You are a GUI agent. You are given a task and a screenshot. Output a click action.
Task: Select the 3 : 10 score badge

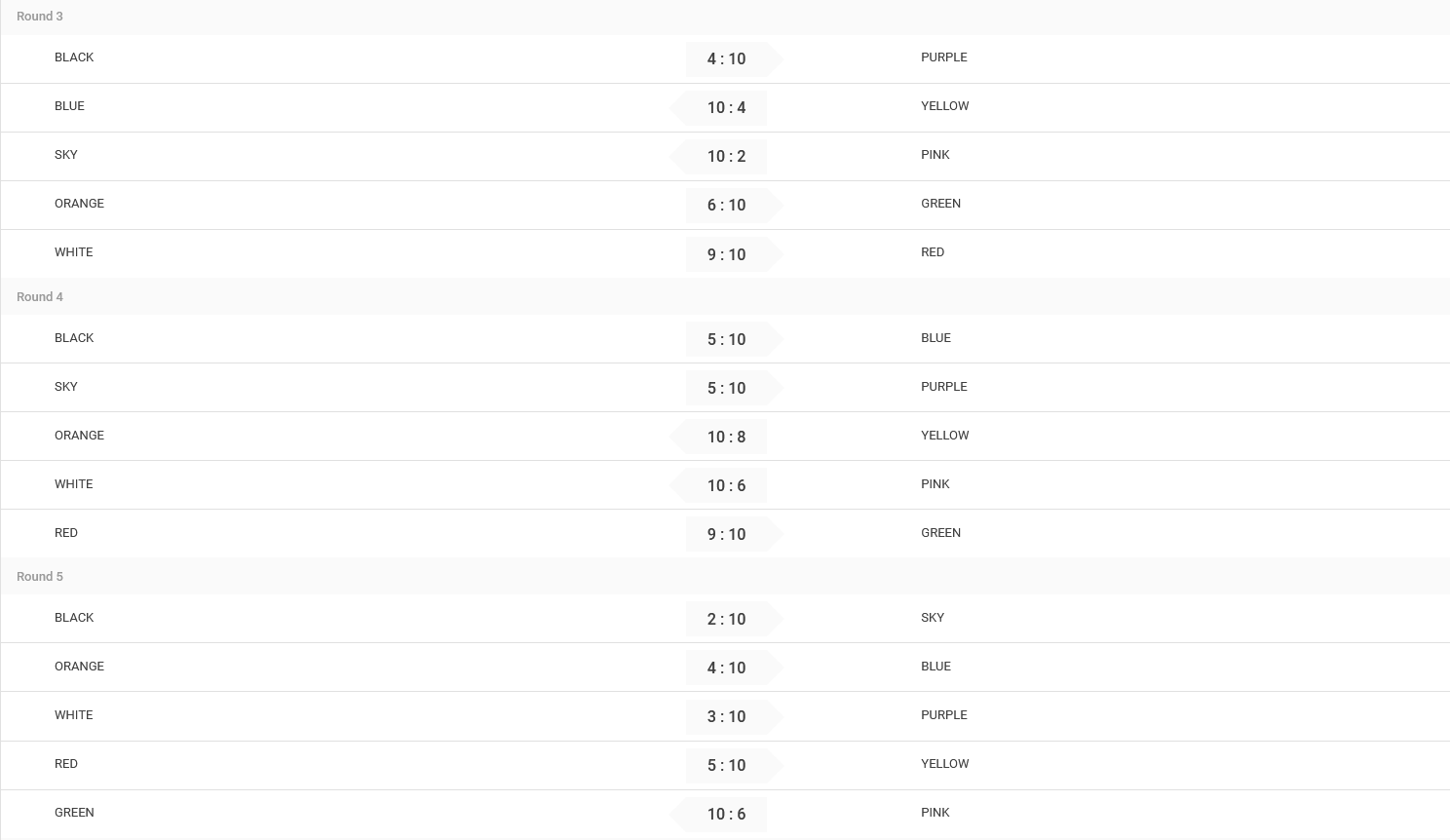[727, 716]
